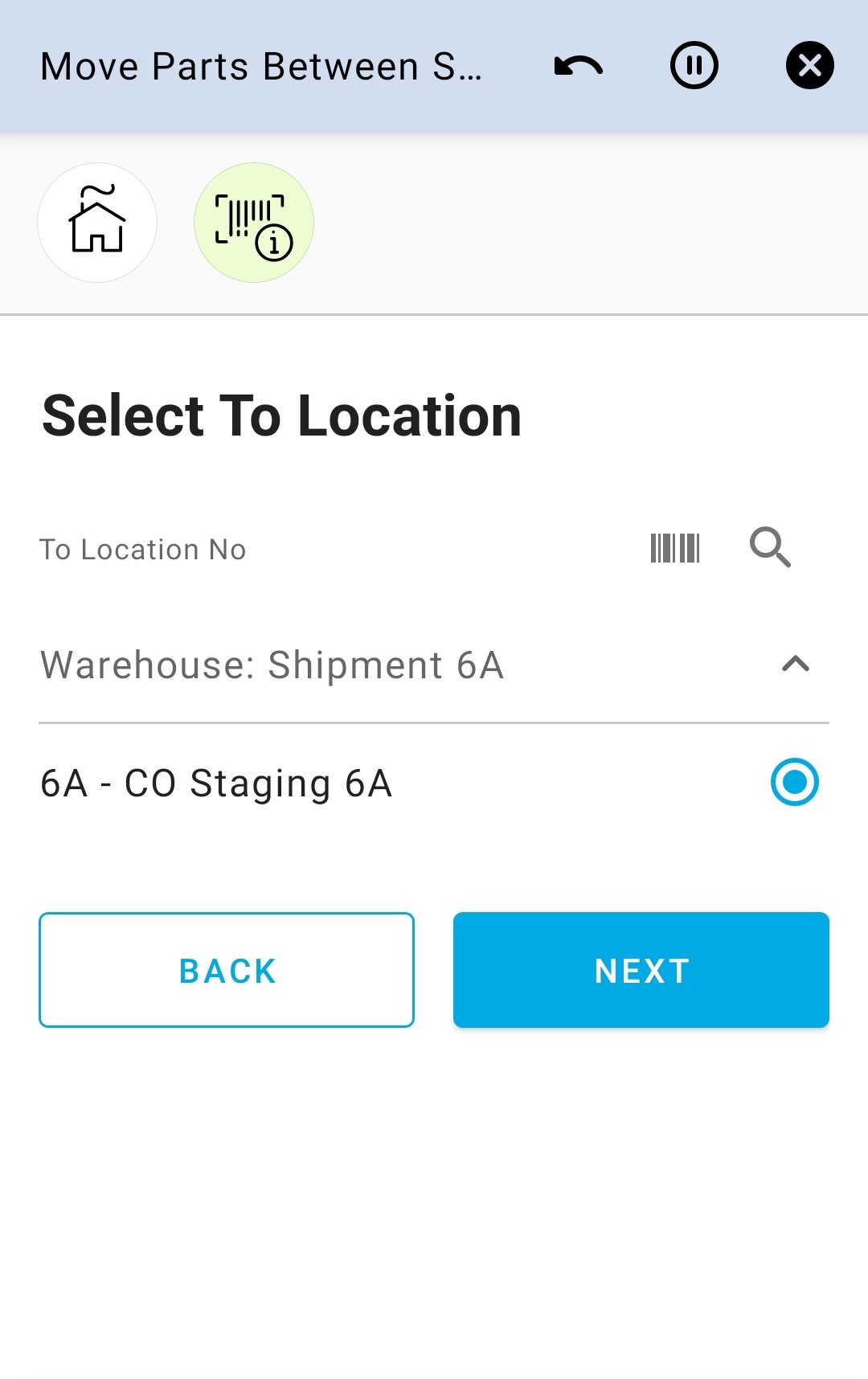Go to the warehouse home icon
This screenshot has height=1379, width=868.
[97, 223]
